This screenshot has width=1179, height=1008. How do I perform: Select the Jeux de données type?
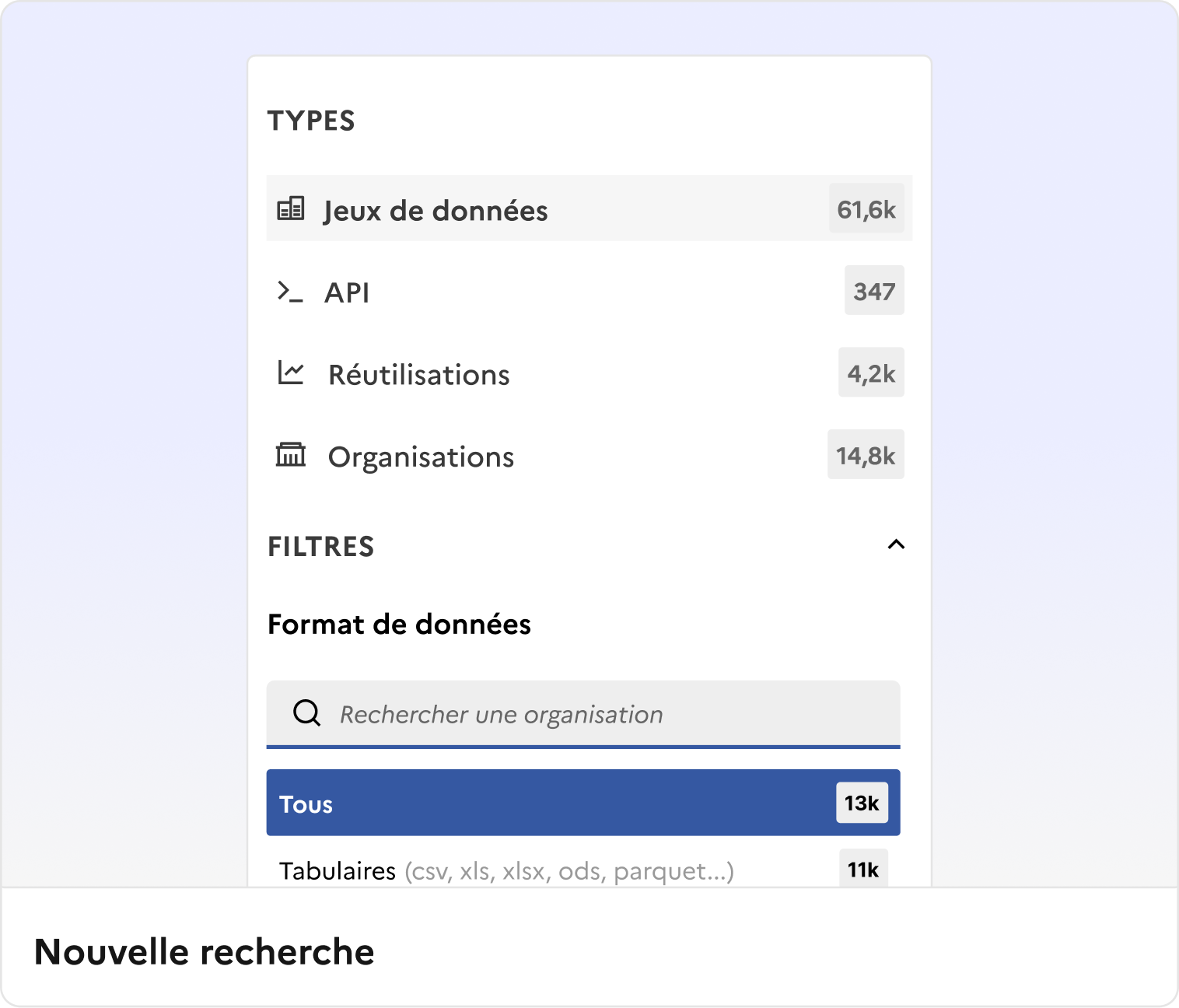point(436,209)
